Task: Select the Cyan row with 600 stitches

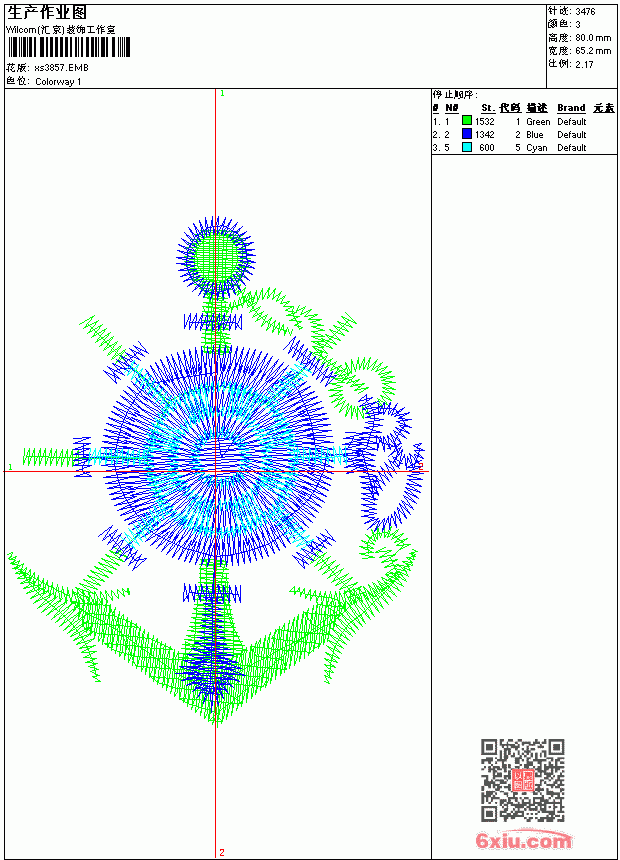Action: [524, 148]
